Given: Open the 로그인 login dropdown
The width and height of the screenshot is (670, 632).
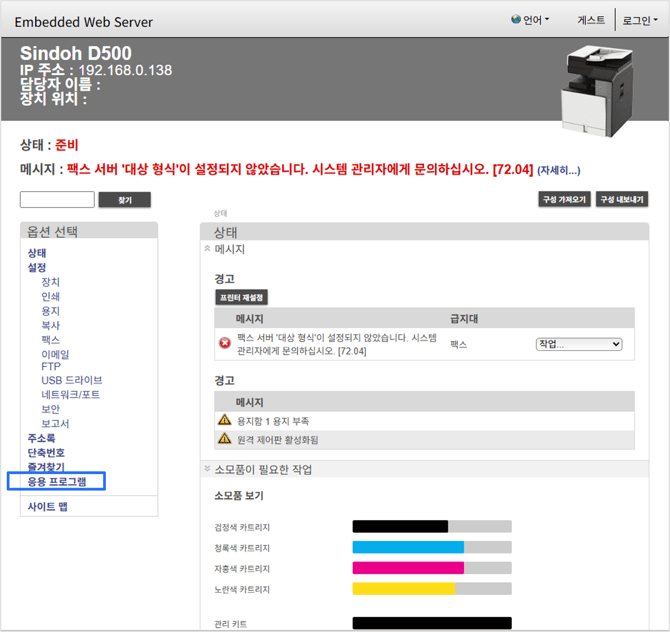Looking at the screenshot, I should click(640, 21).
